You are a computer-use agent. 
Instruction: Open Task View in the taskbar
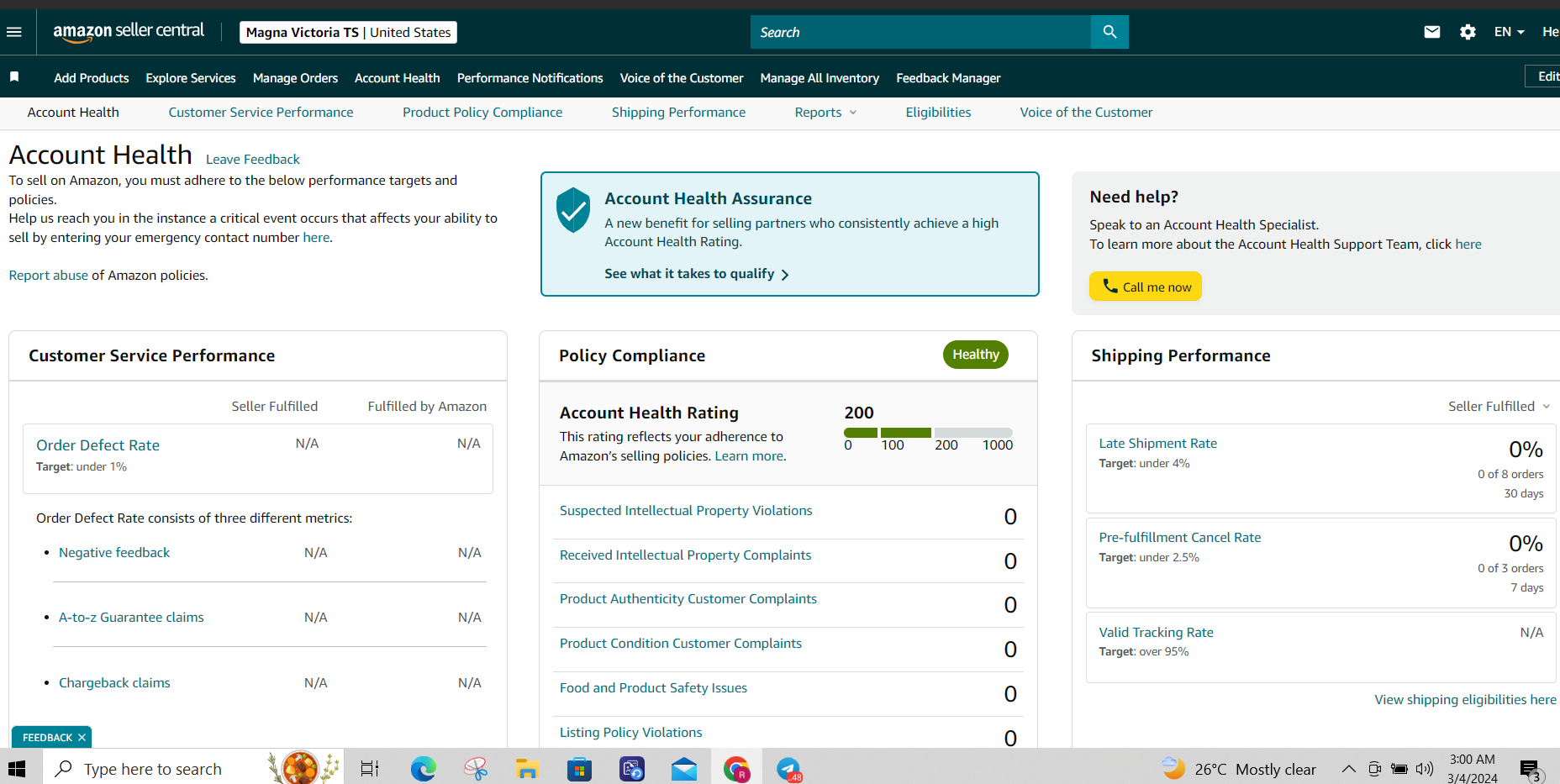pos(370,769)
